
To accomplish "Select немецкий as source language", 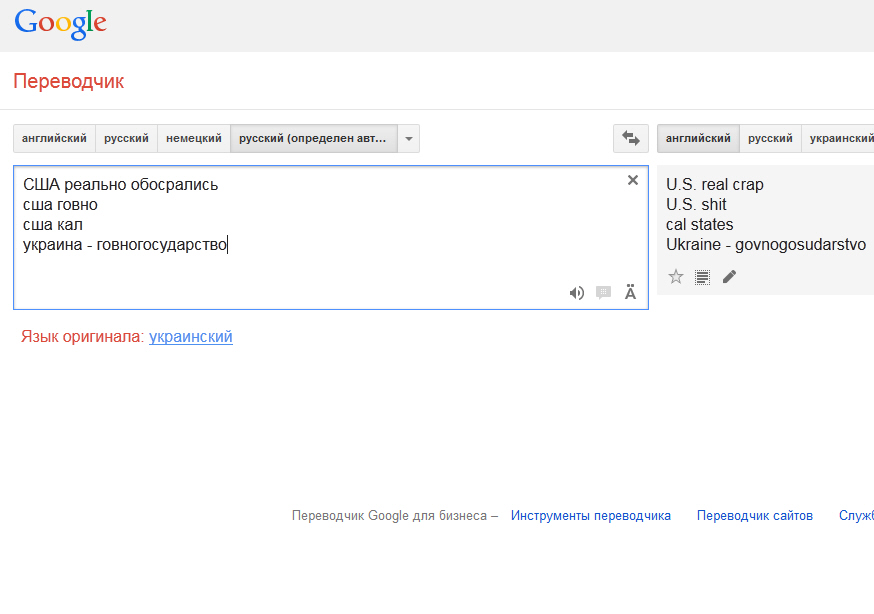I will click(x=194, y=138).
